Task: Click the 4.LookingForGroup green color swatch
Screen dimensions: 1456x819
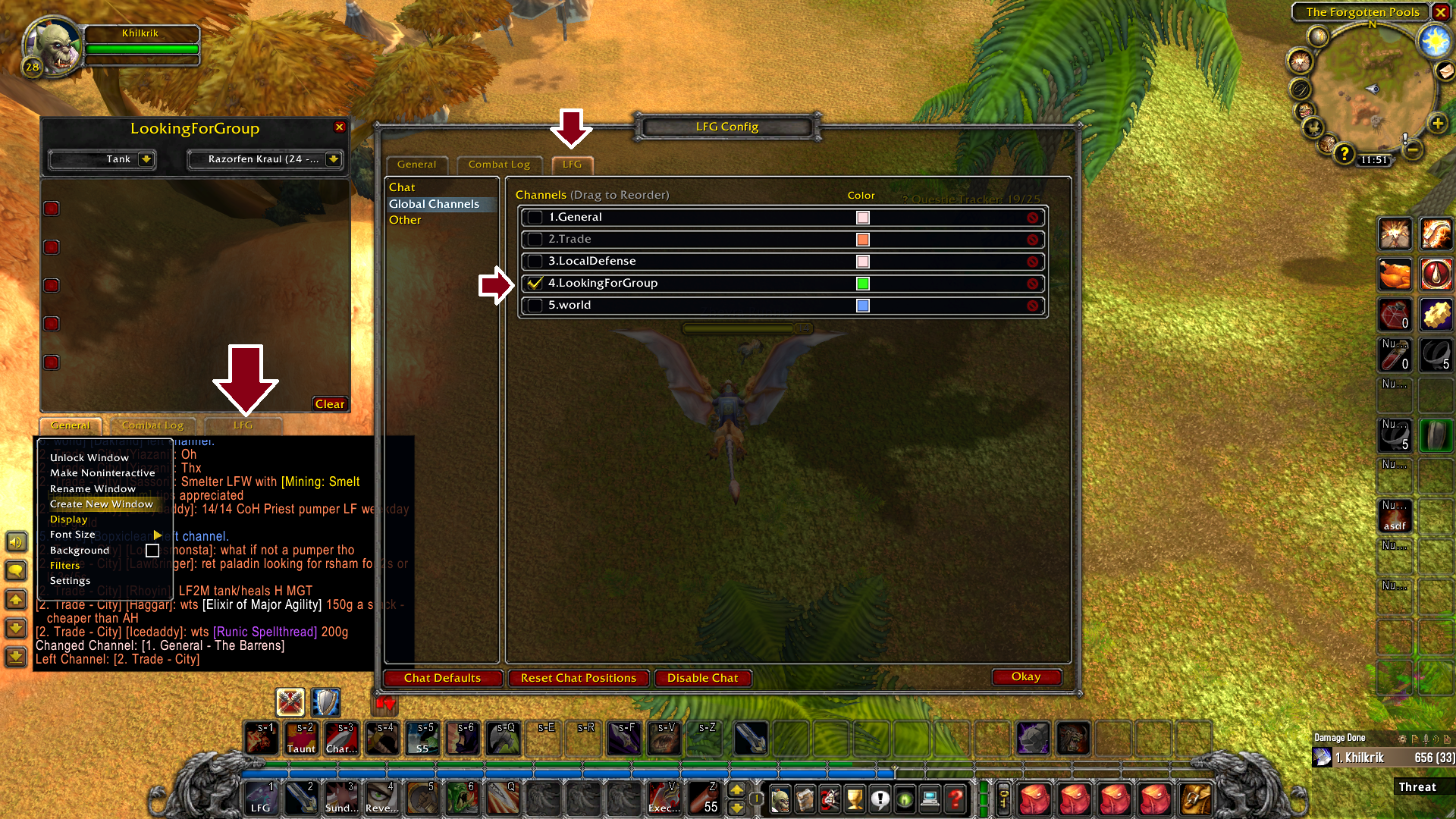Action: pos(863,283)
